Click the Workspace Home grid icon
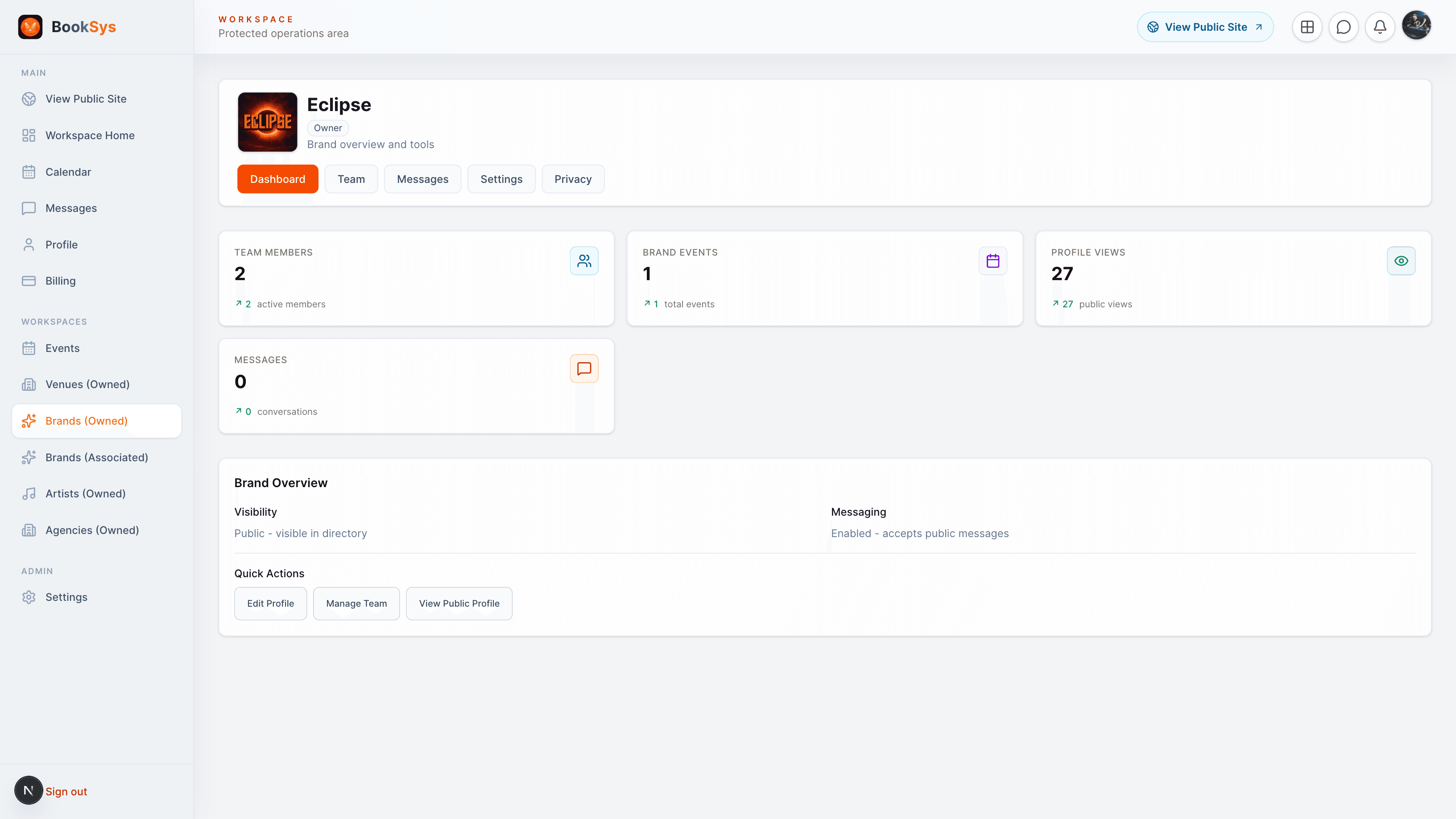The width and height of the screenshot is (1456, 819). tap(29, 136)
